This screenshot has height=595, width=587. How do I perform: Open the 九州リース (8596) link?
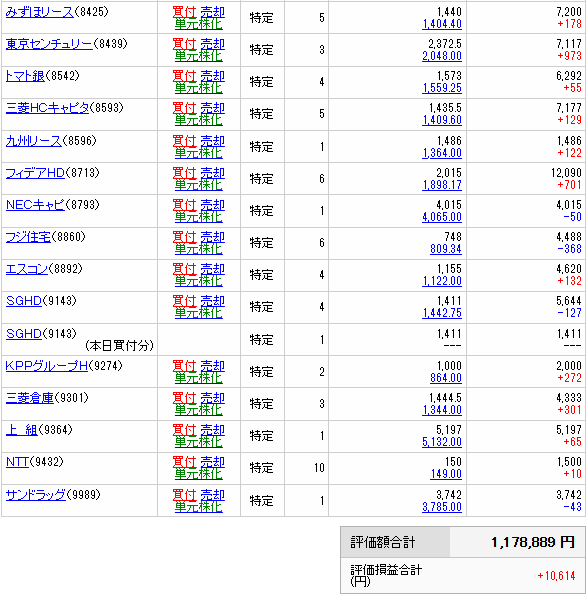(33, 141)
